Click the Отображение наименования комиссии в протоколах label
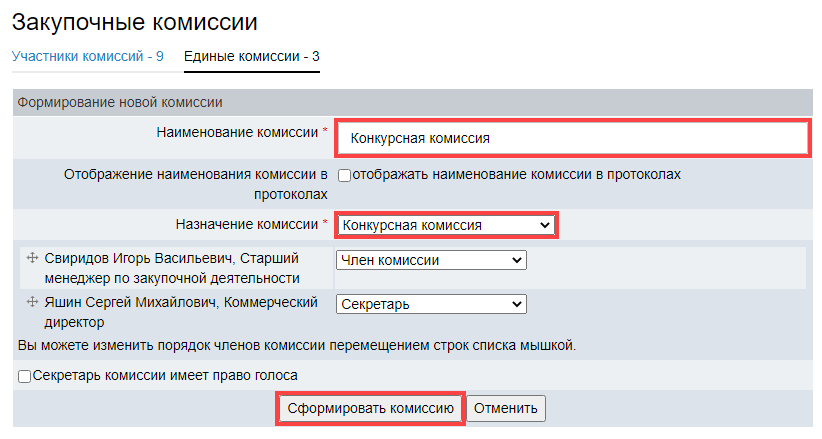This screenshot has height=439, width=822. tap(195, 183)
